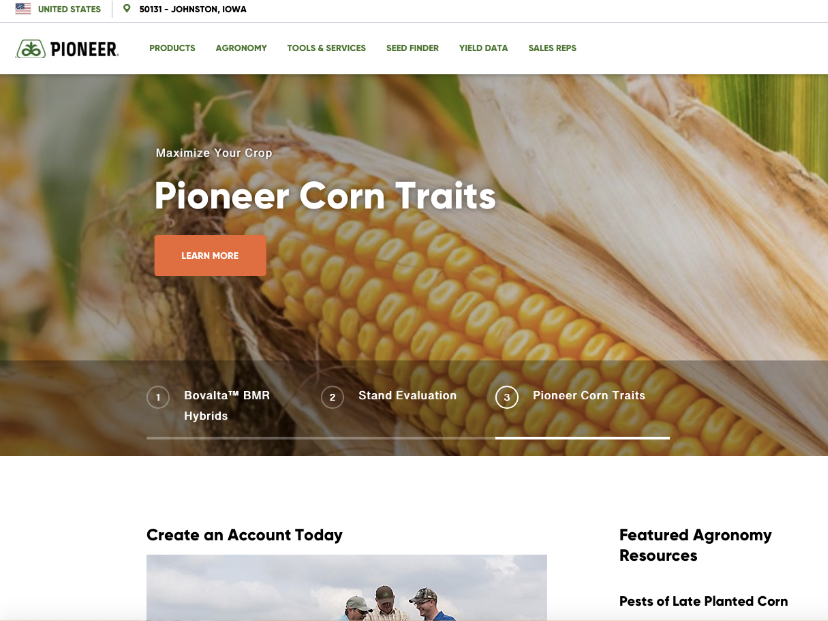Open Tools & Services menu
The width and height of the screenshot is (828, 621).
[326, 48]
